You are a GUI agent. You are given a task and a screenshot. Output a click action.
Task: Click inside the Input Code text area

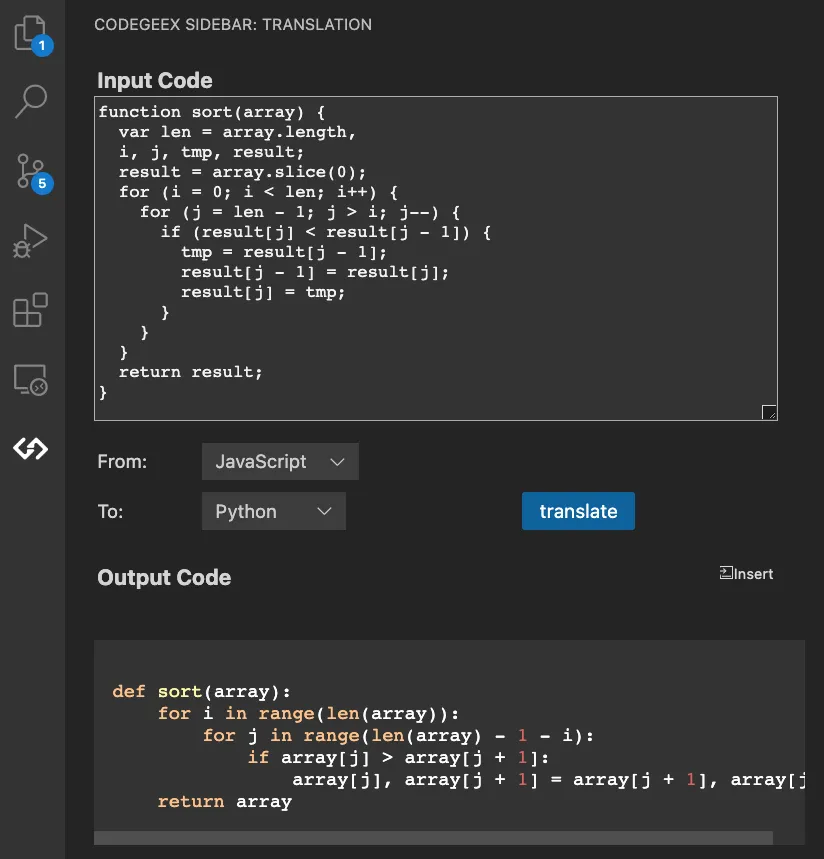436,259
